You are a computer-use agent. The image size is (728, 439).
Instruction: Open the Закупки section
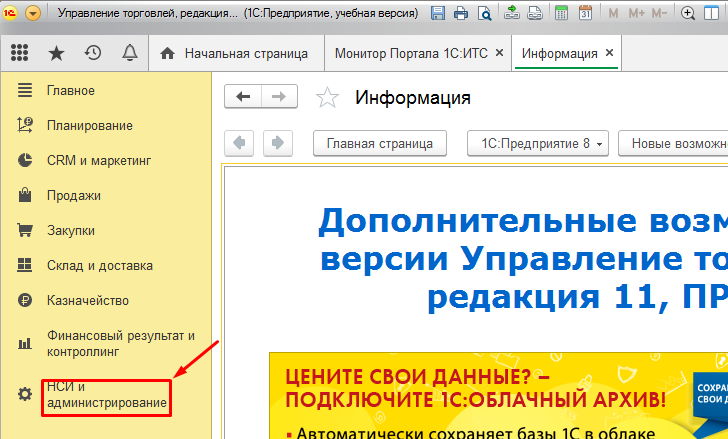(x=71, y=231)
